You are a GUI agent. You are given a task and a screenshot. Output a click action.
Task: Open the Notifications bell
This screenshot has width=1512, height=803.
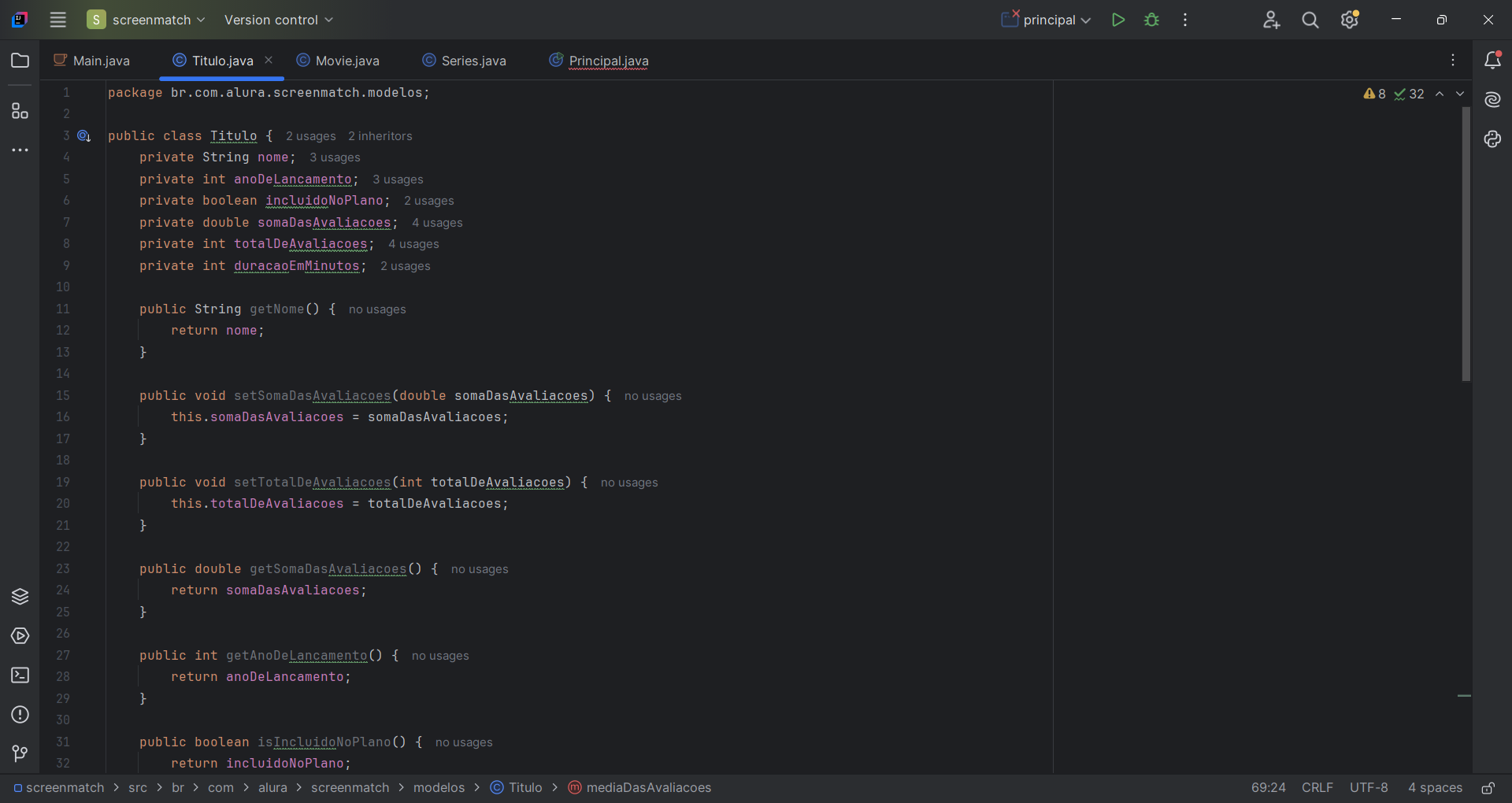pyautogui.click(x=1492, y=61)
